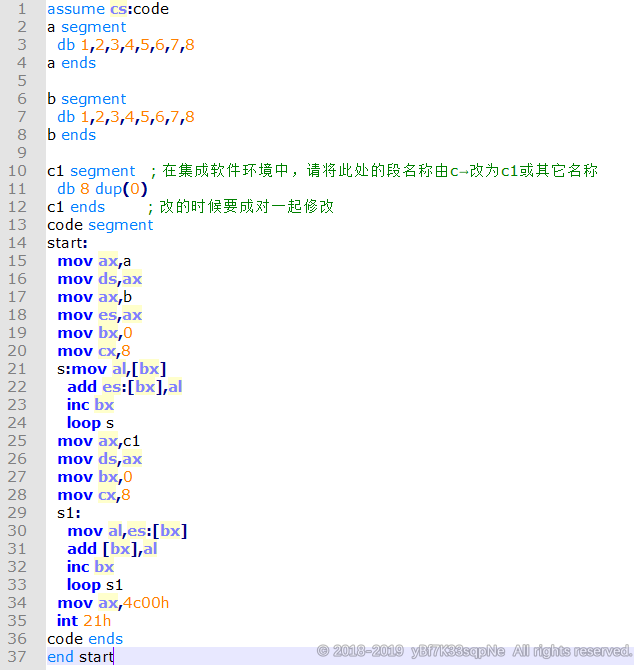Click 's:mov al,[bx]' on line 21
The image size is (634, 670).
point(112,369)
